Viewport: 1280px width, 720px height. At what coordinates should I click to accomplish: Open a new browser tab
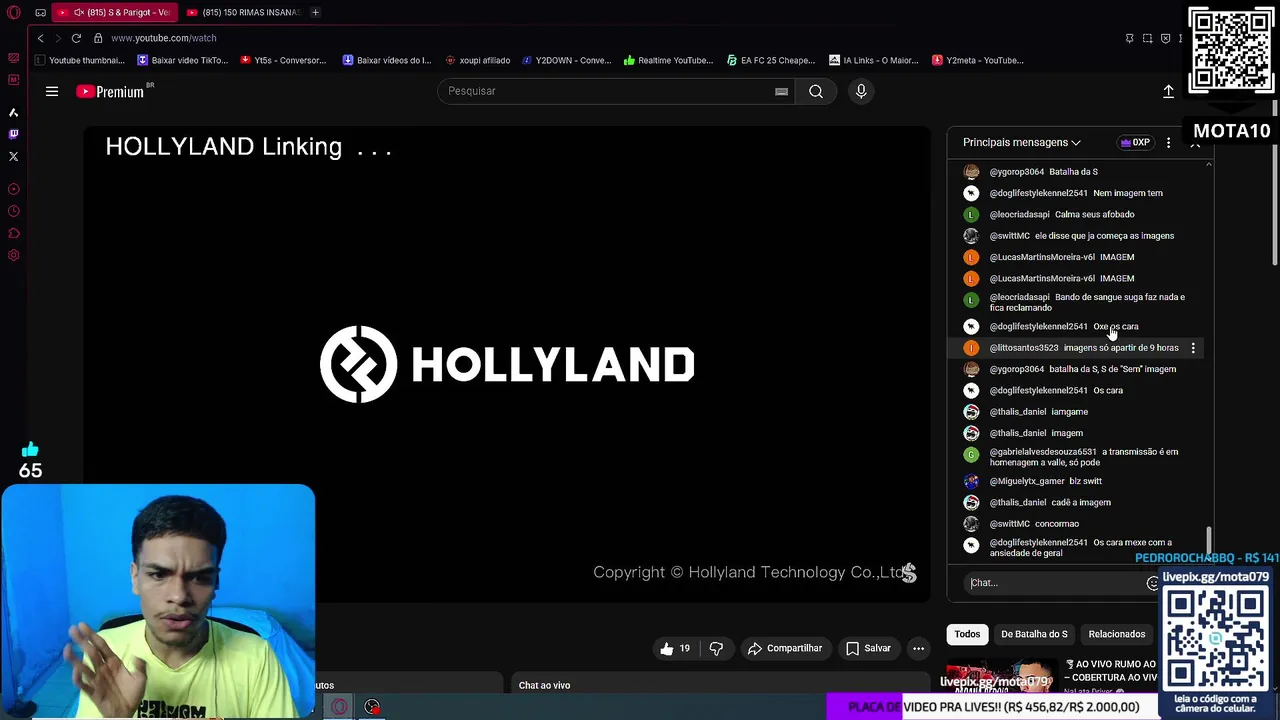click(315, 12)
